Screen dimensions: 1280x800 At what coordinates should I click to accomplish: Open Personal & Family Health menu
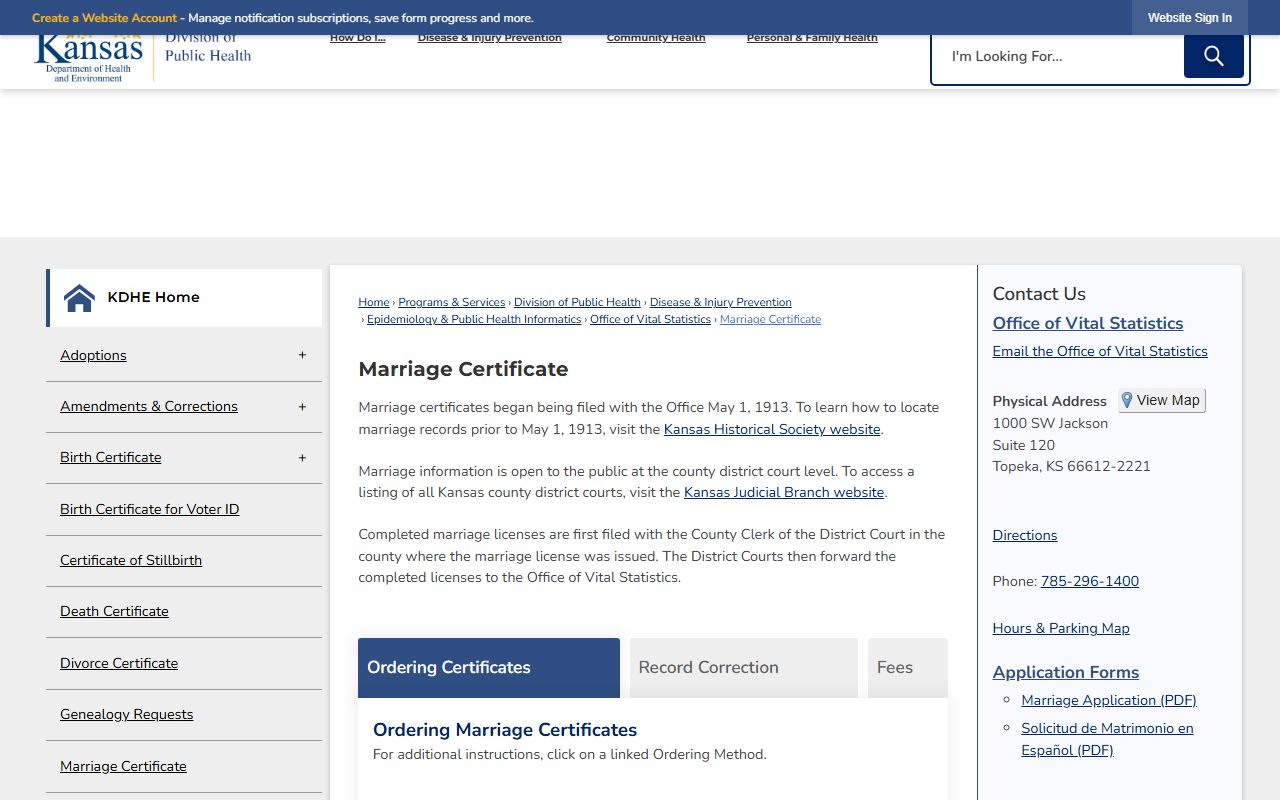coord(812,38)
